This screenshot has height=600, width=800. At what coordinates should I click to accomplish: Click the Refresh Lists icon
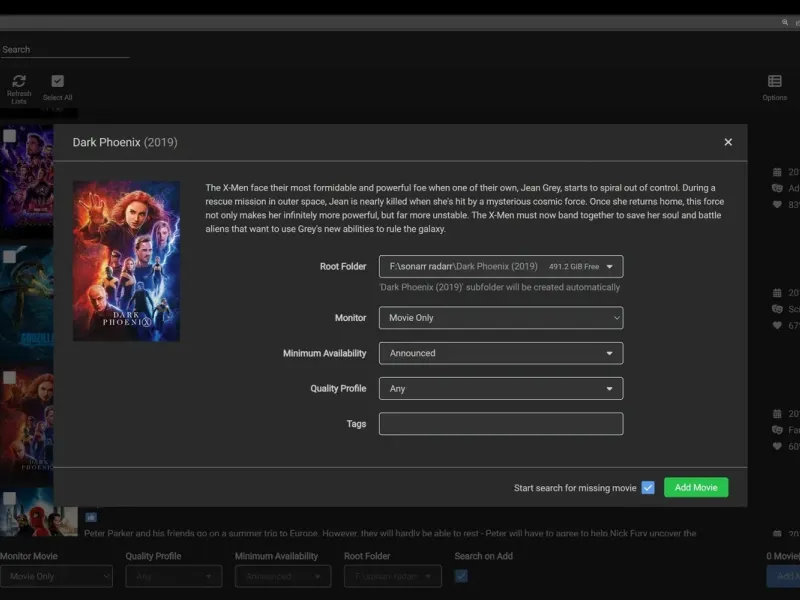click(19, 81)
